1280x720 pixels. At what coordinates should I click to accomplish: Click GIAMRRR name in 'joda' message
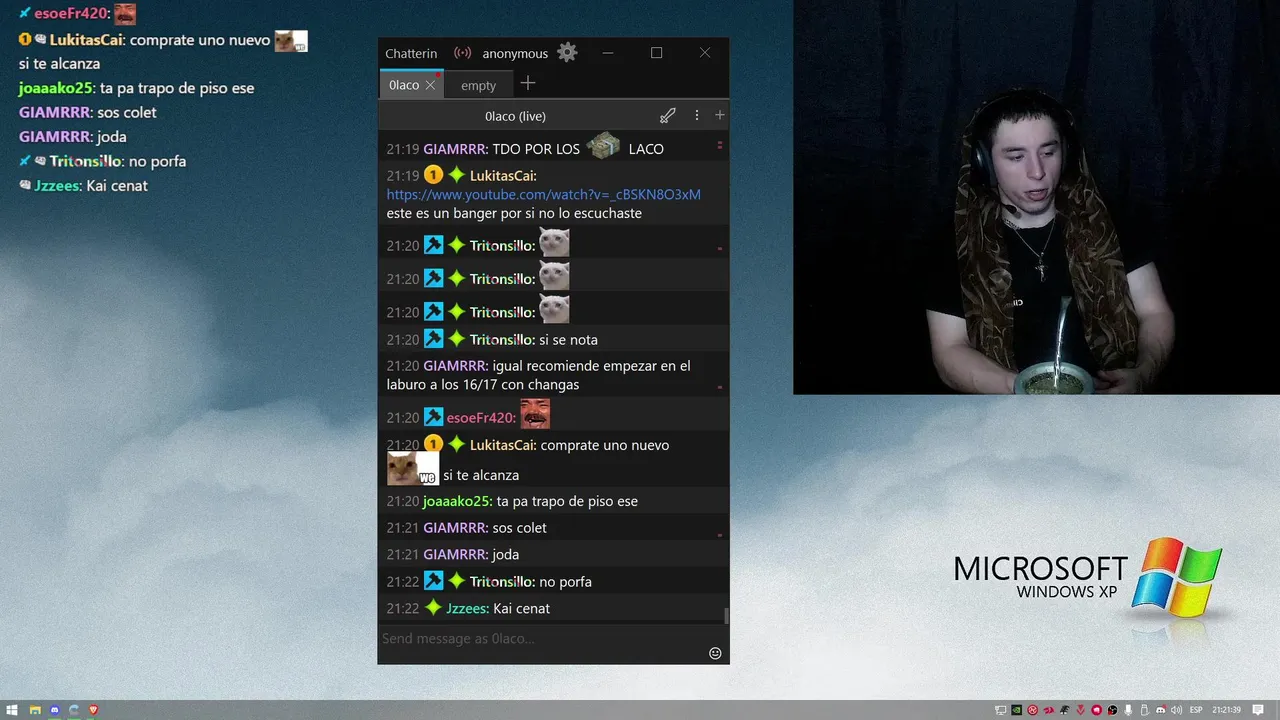click(x=455, y=555)
